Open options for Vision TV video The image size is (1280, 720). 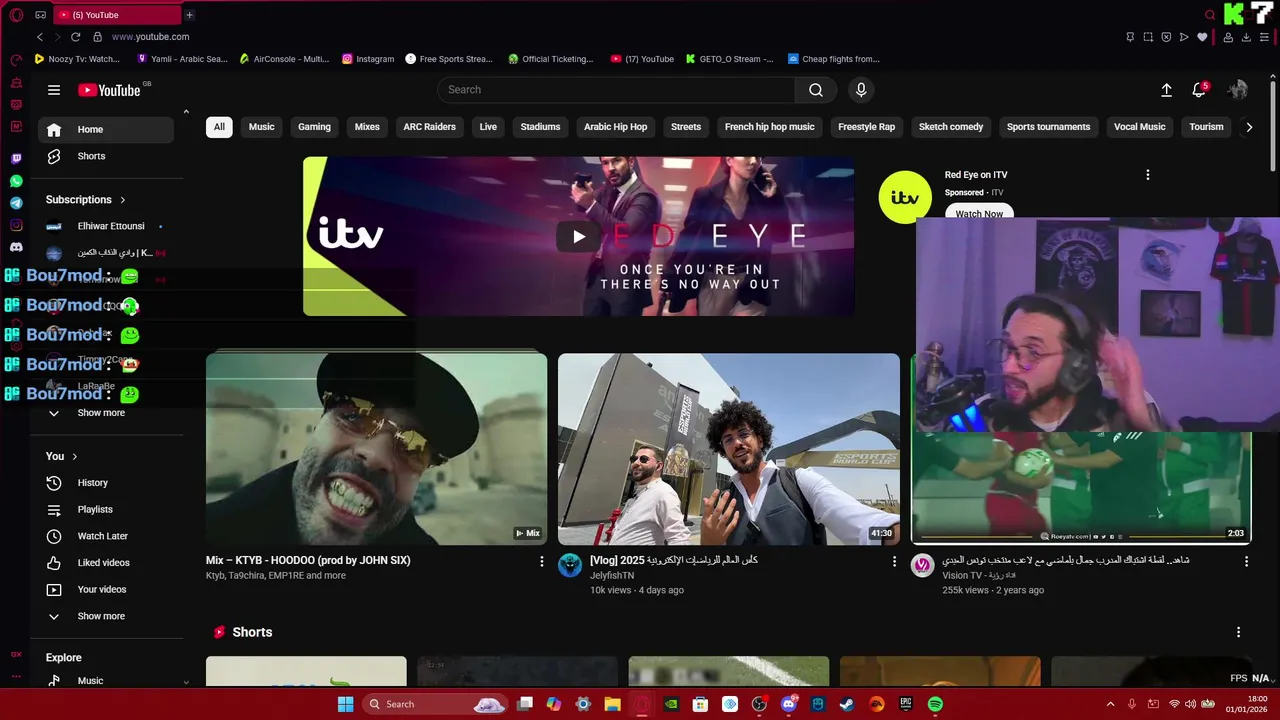coord(1246,562)
